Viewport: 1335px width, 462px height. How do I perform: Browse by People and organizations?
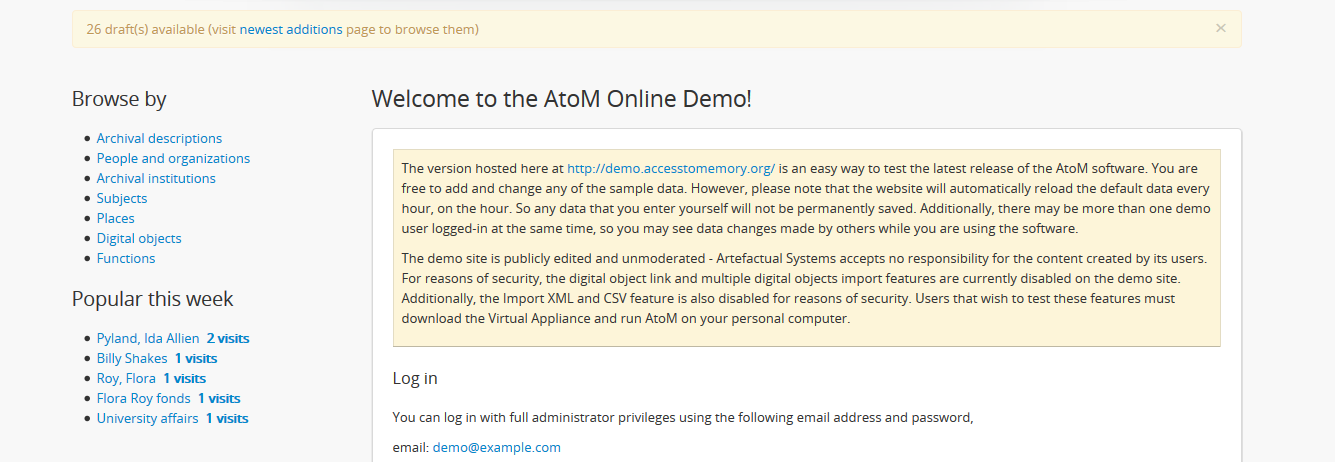[x=173, y=158]
